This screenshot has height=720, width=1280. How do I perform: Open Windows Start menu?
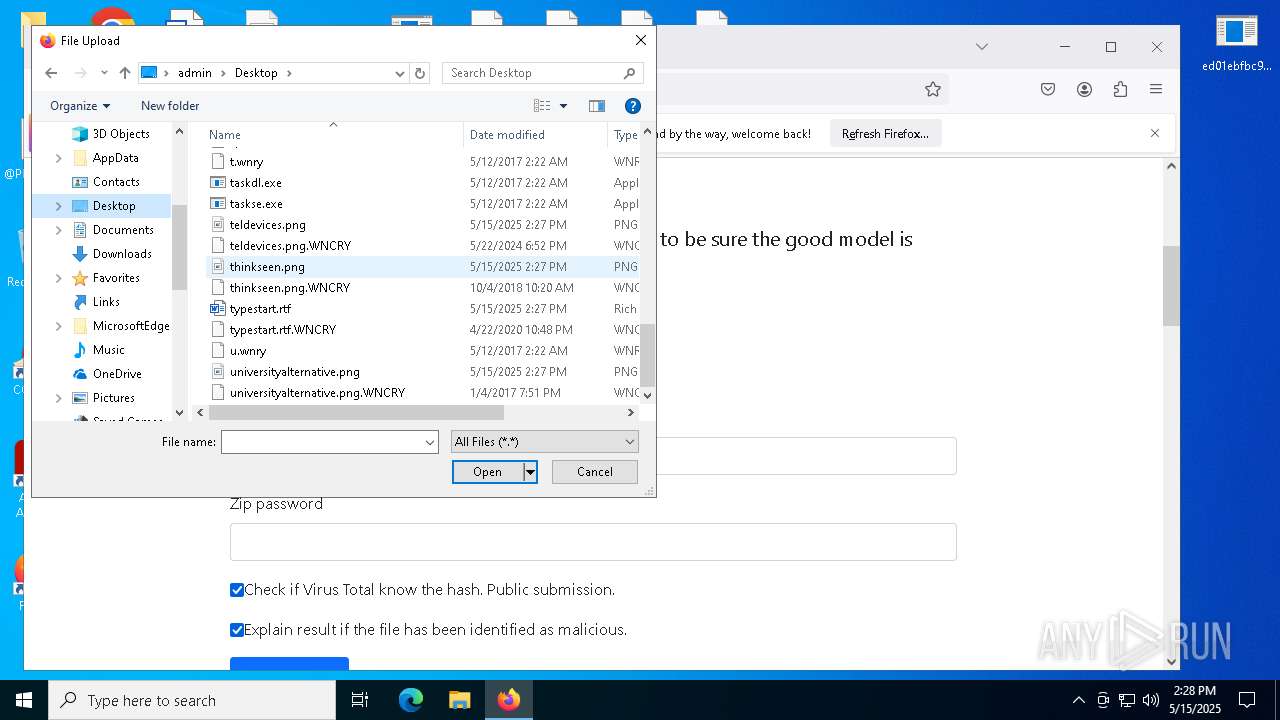coord(24,700)
